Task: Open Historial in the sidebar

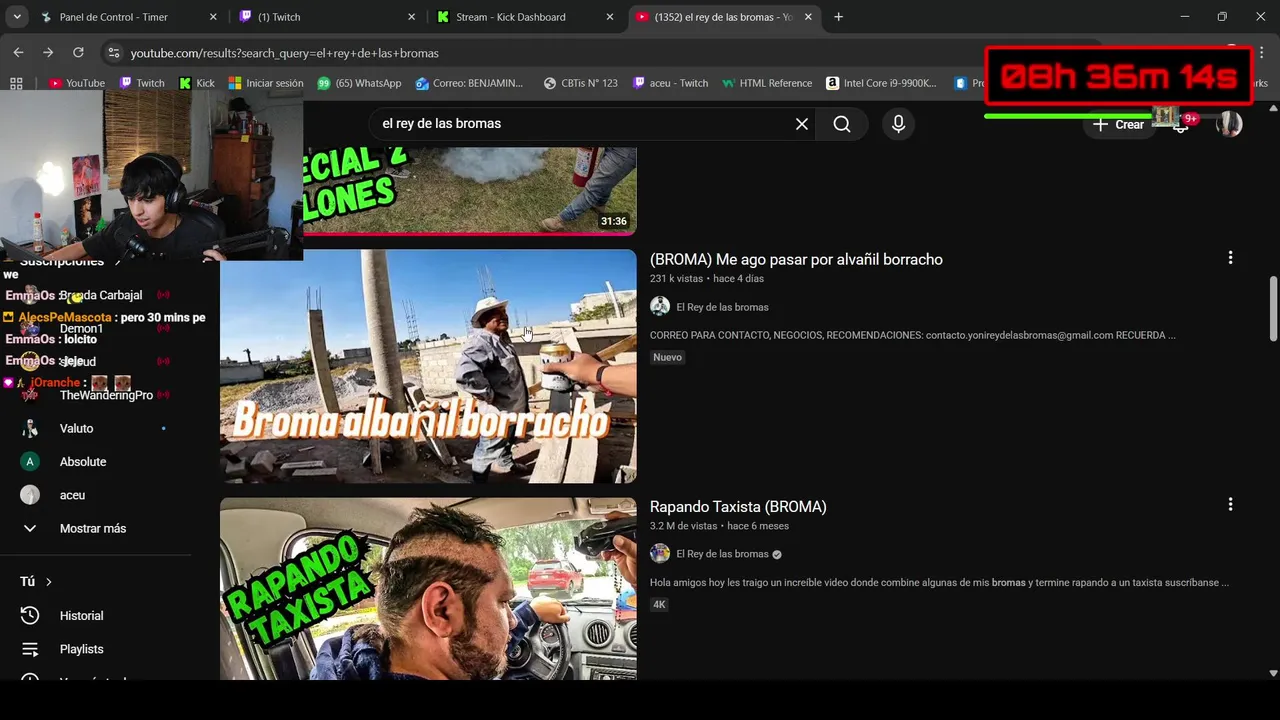Action: [81, 616]
